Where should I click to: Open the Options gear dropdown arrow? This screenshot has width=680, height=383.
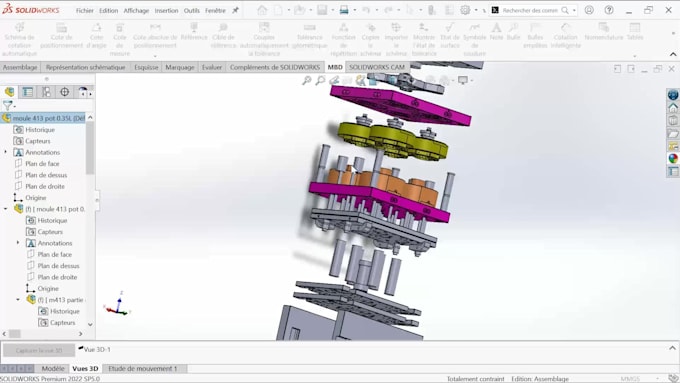point(476,10)
